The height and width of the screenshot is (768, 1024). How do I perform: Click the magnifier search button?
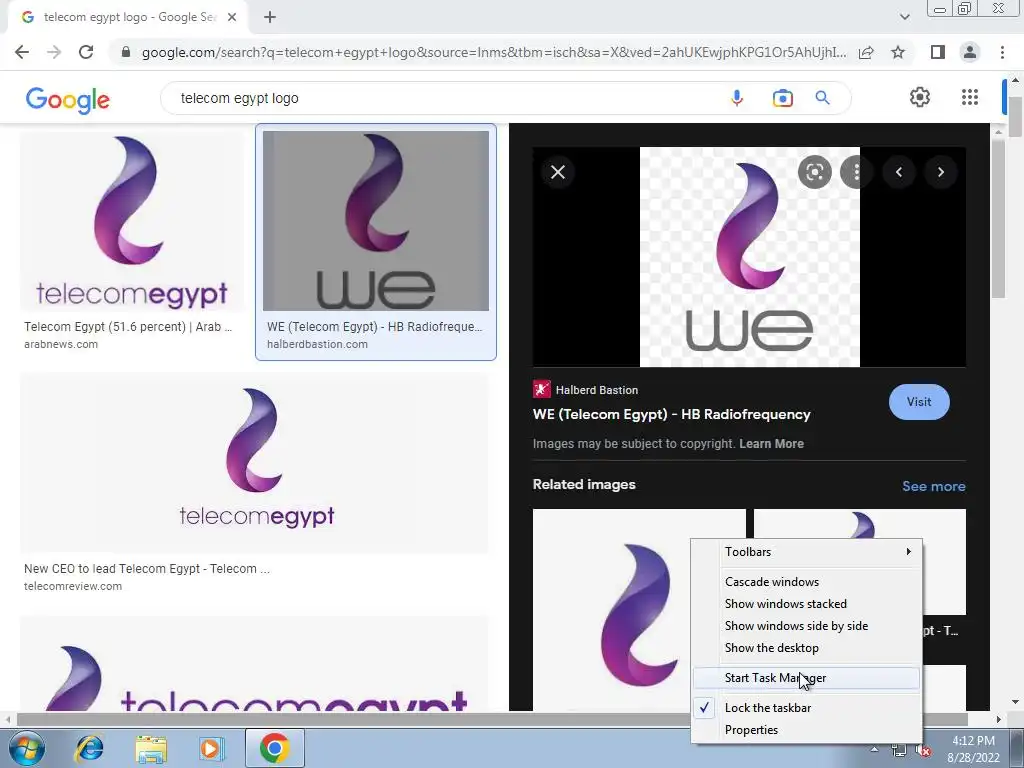(822, 98)
